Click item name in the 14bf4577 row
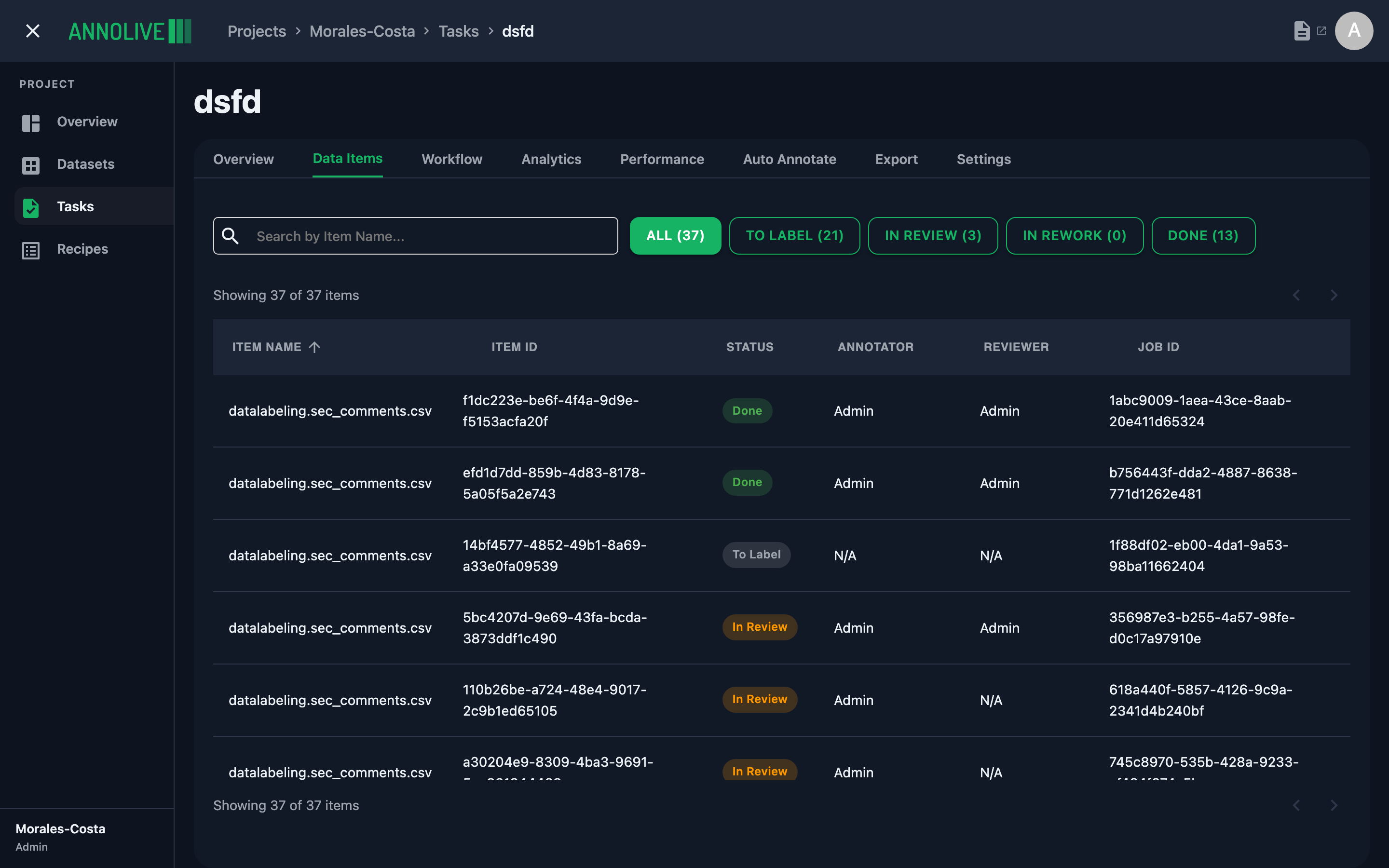Image resolution: width=1389 pixels, height=868 pixels. pyautogui.click(x=330, y=556)
